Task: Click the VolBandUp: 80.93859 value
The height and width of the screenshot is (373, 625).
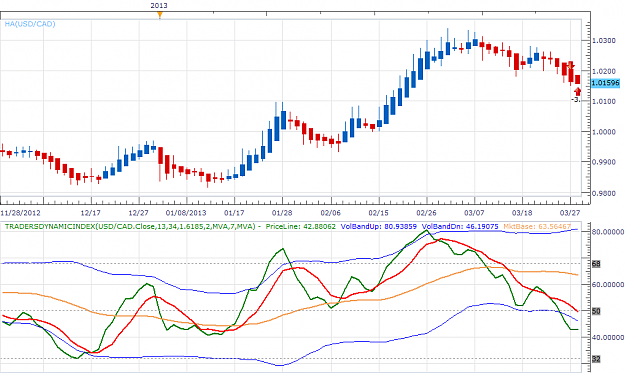Action: [379, 227]
